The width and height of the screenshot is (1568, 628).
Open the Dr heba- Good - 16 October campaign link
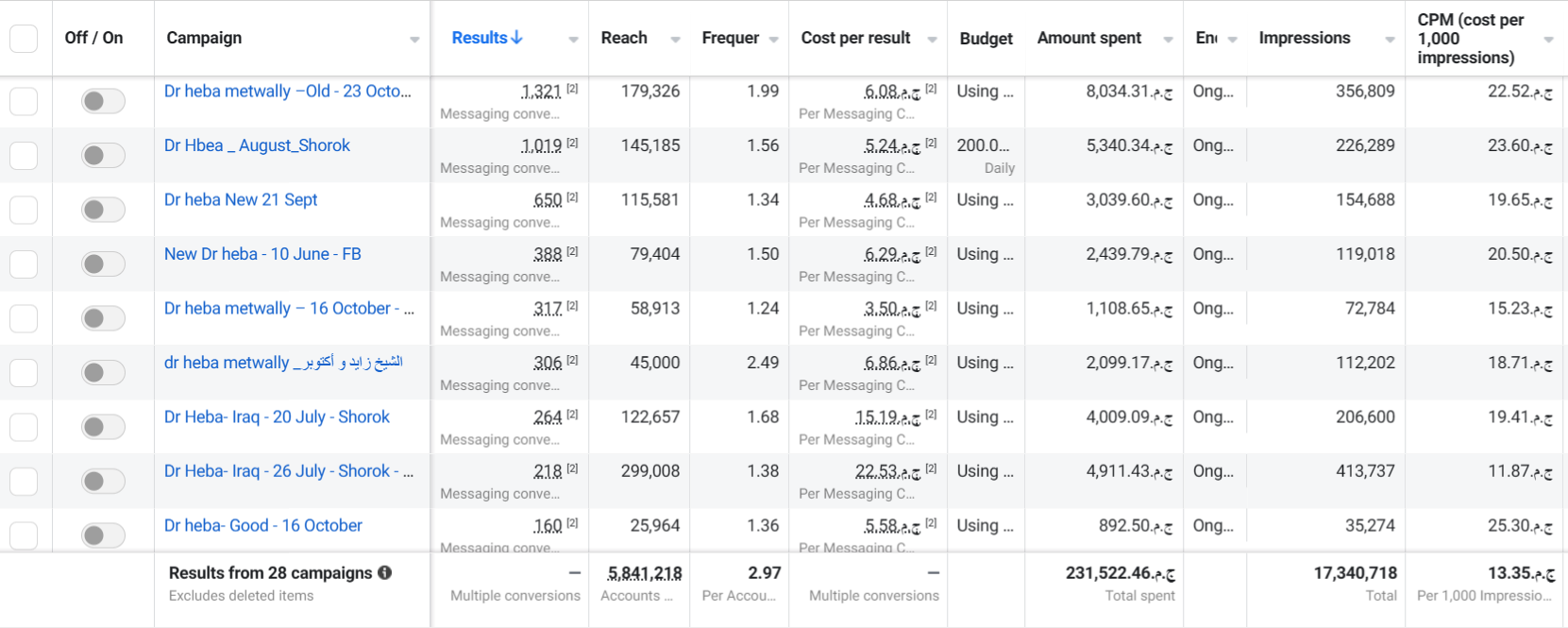(263, 525)
